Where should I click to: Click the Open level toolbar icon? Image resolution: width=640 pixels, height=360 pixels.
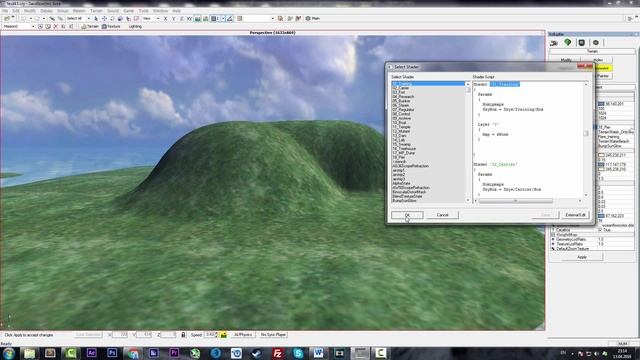[7, 18]
